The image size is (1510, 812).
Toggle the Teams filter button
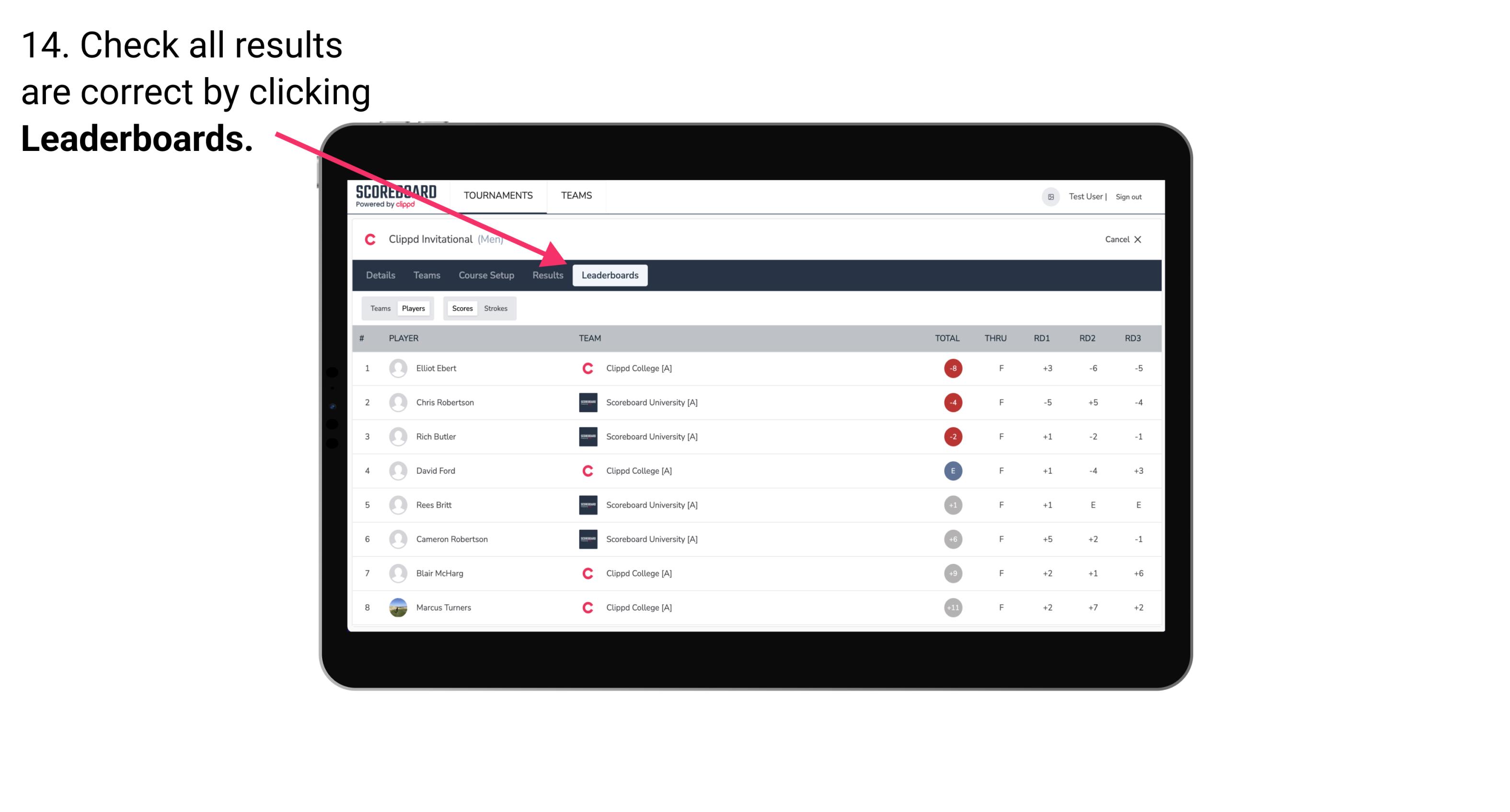pos(379,308)
